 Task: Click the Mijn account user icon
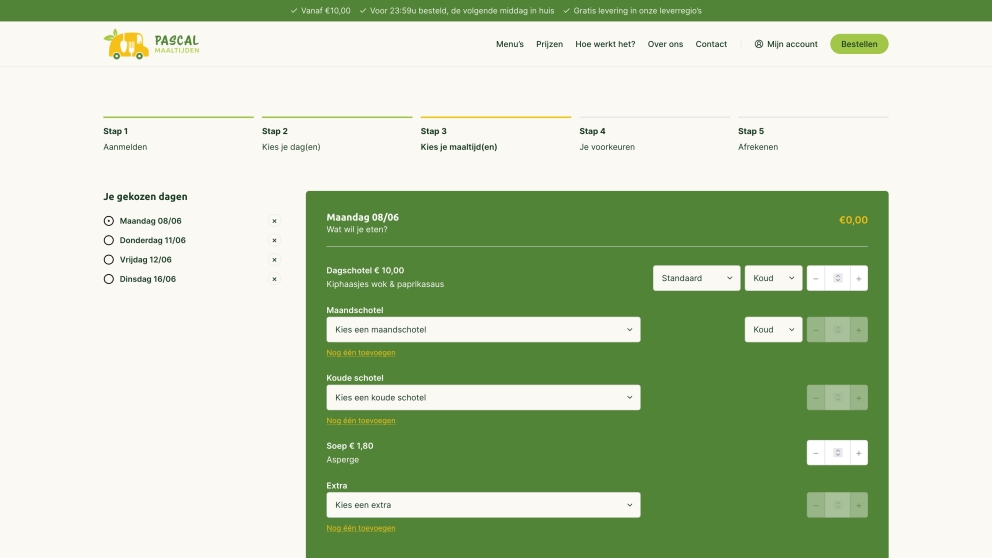click(x=759, y=44)
